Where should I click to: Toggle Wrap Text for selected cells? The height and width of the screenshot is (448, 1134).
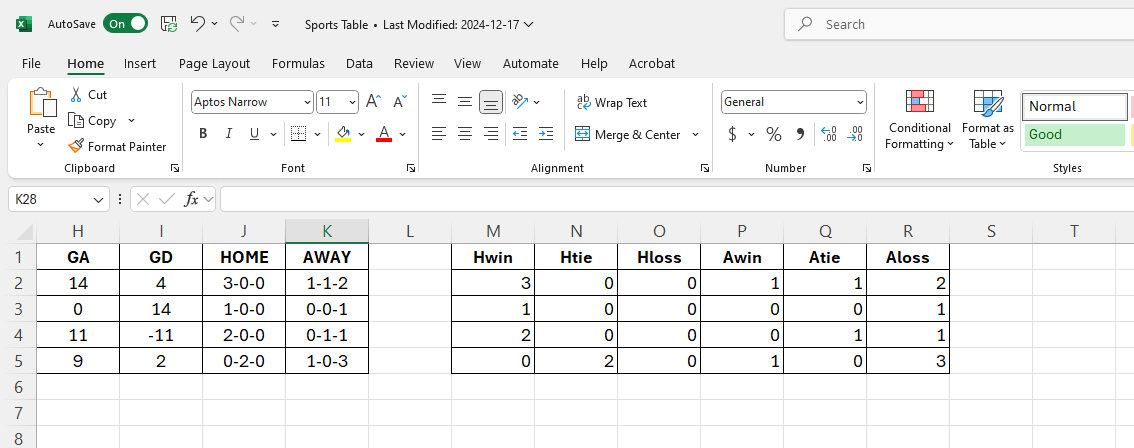click(611, 102)
